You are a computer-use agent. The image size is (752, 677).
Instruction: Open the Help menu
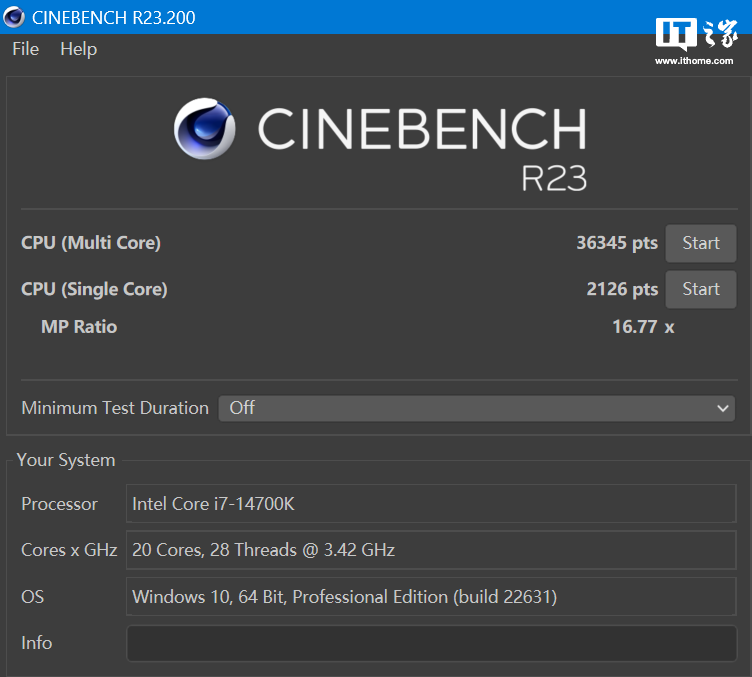[x=79, y=49]
